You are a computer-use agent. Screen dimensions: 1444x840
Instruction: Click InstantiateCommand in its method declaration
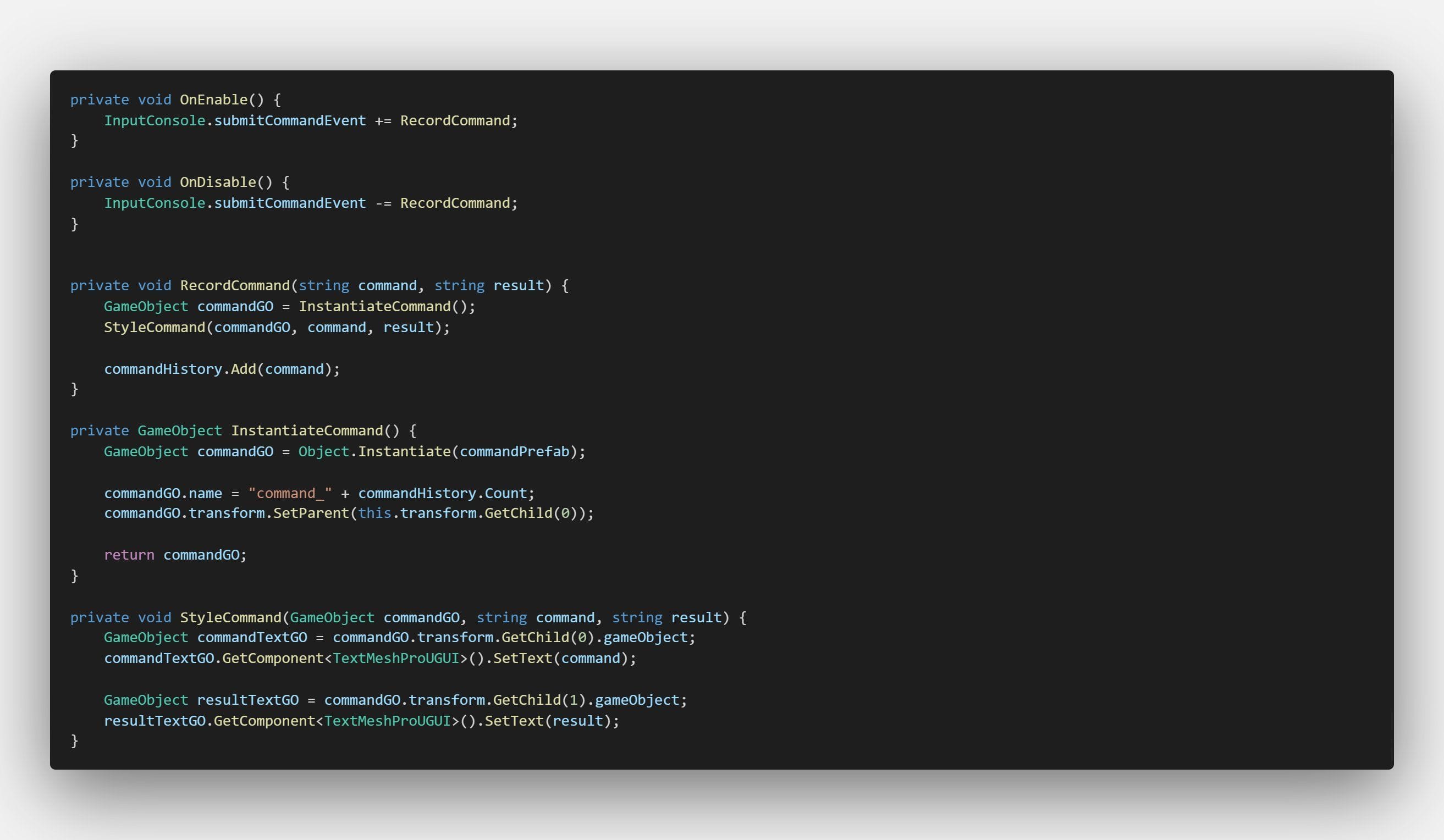coord(307,430)
